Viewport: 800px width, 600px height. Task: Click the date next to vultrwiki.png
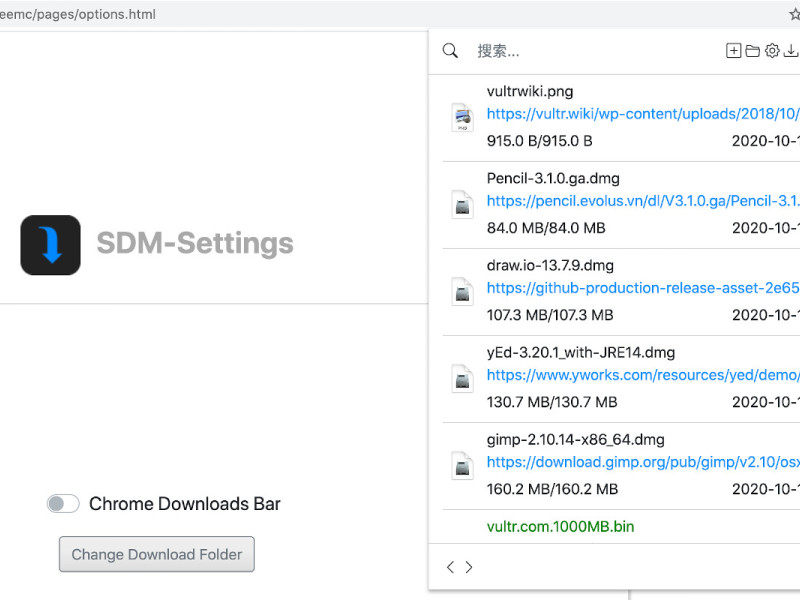[765, 141]
